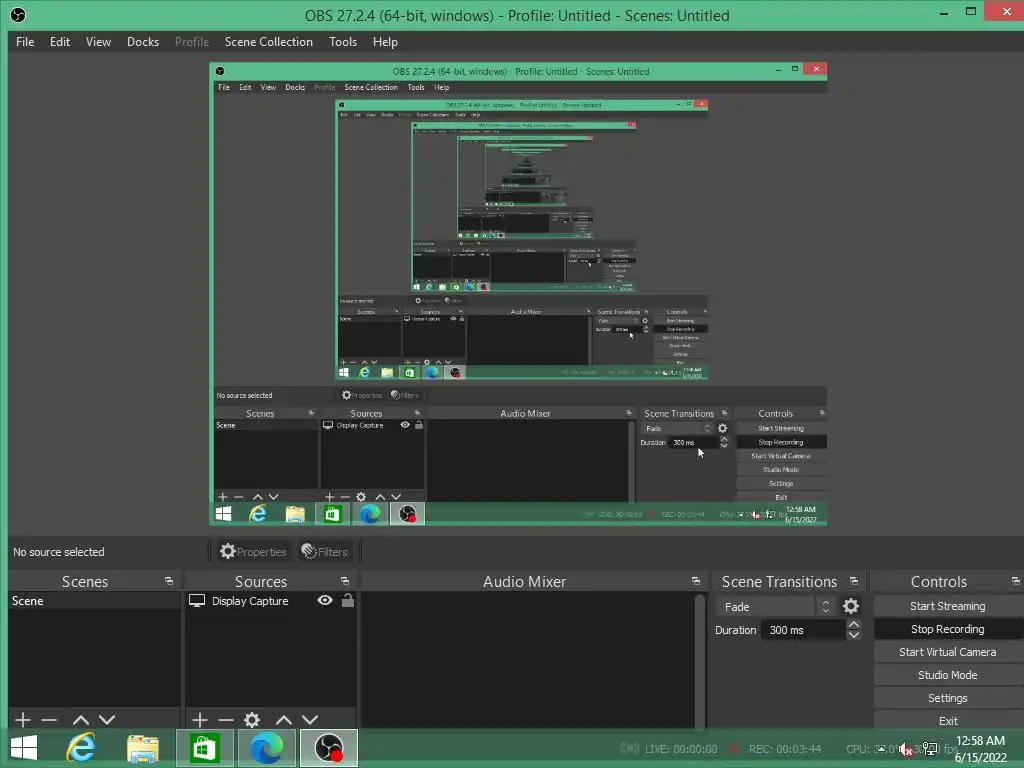The image size is (1024, 768).
Task: Click Start Virtual Camera
Action: (x=948, y=652)
